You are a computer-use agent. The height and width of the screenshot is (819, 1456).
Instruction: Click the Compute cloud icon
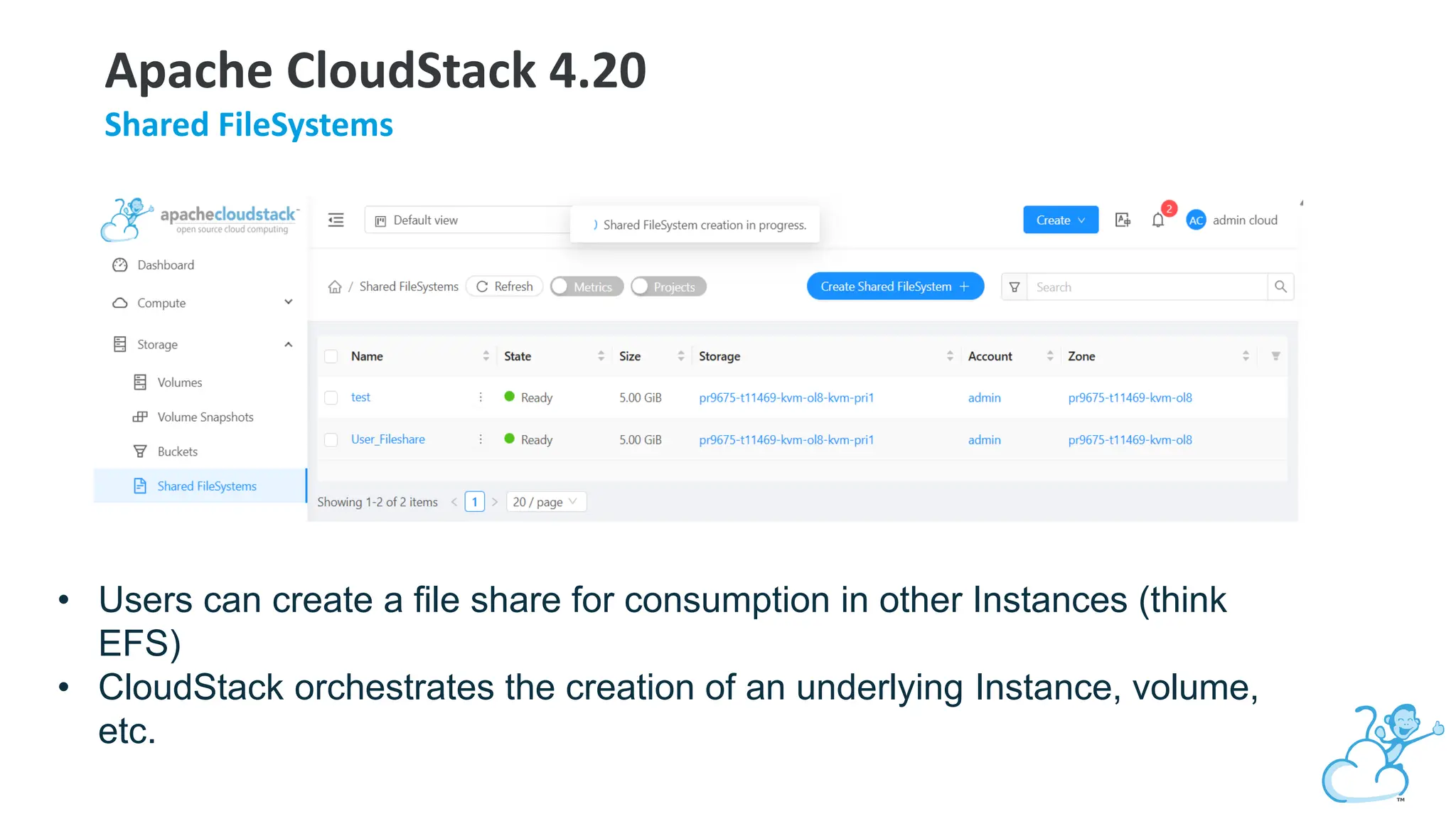(120, 303)
